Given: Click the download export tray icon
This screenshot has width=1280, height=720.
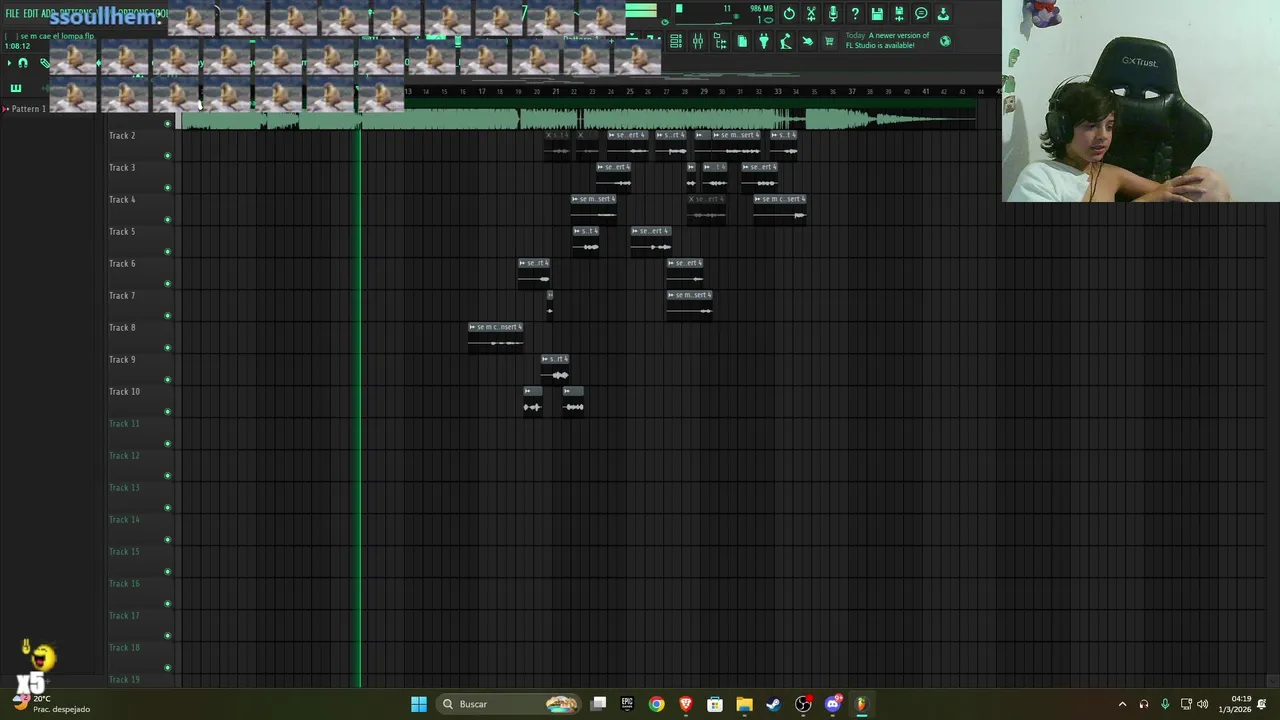Looking at the screenshot, I should point(943,14).
